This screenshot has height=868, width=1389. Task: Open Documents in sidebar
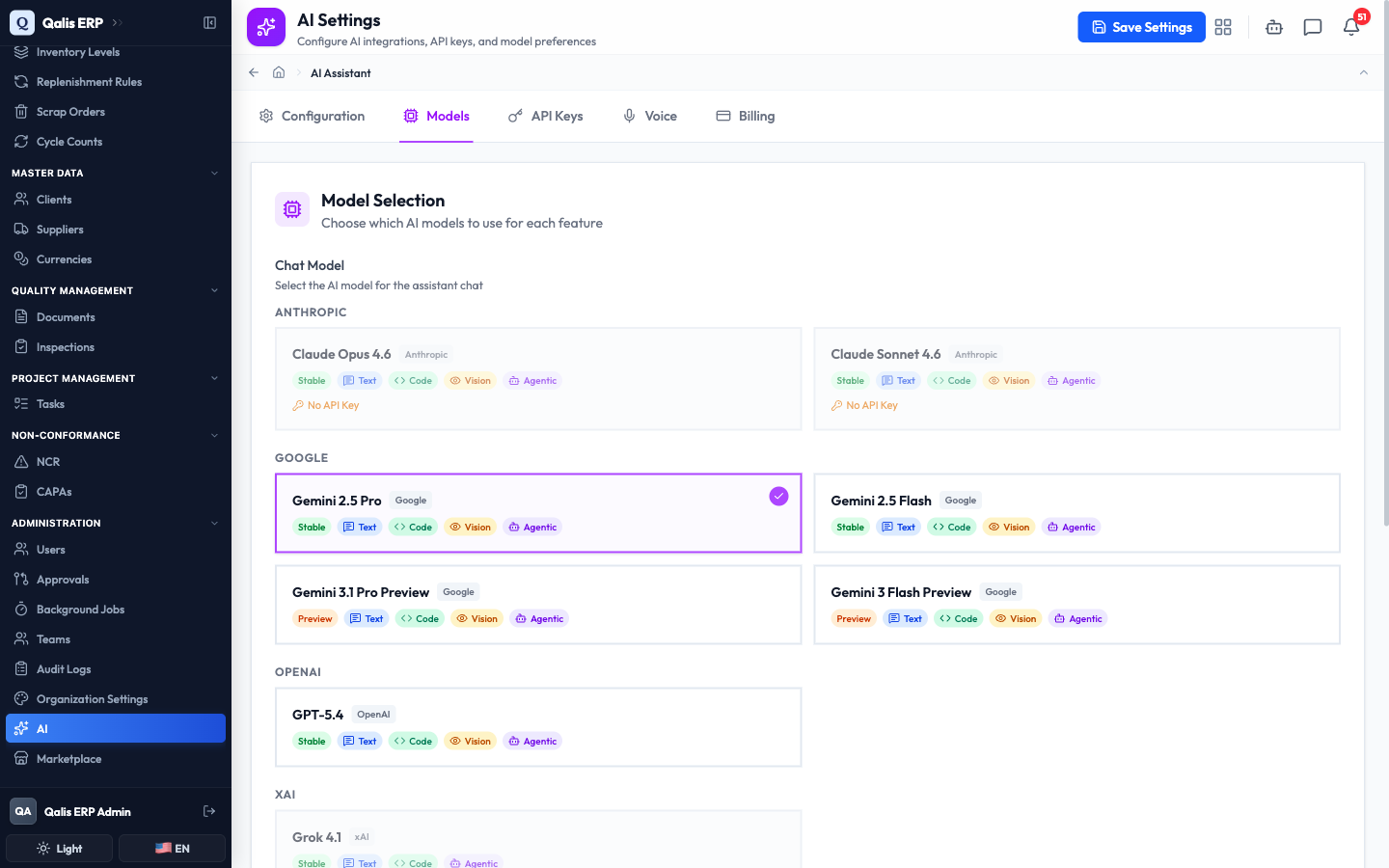click(x=116, y=317)
